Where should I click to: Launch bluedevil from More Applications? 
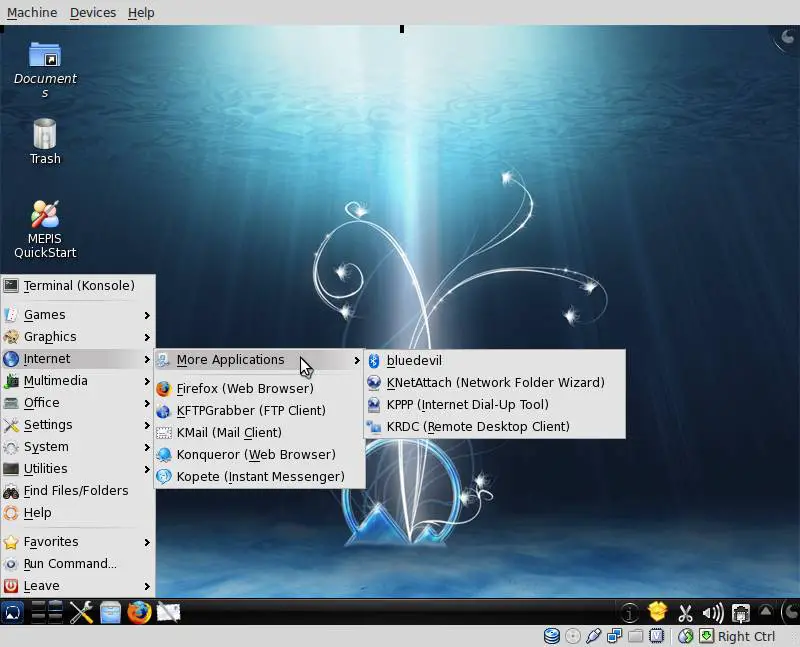(495, 361)
